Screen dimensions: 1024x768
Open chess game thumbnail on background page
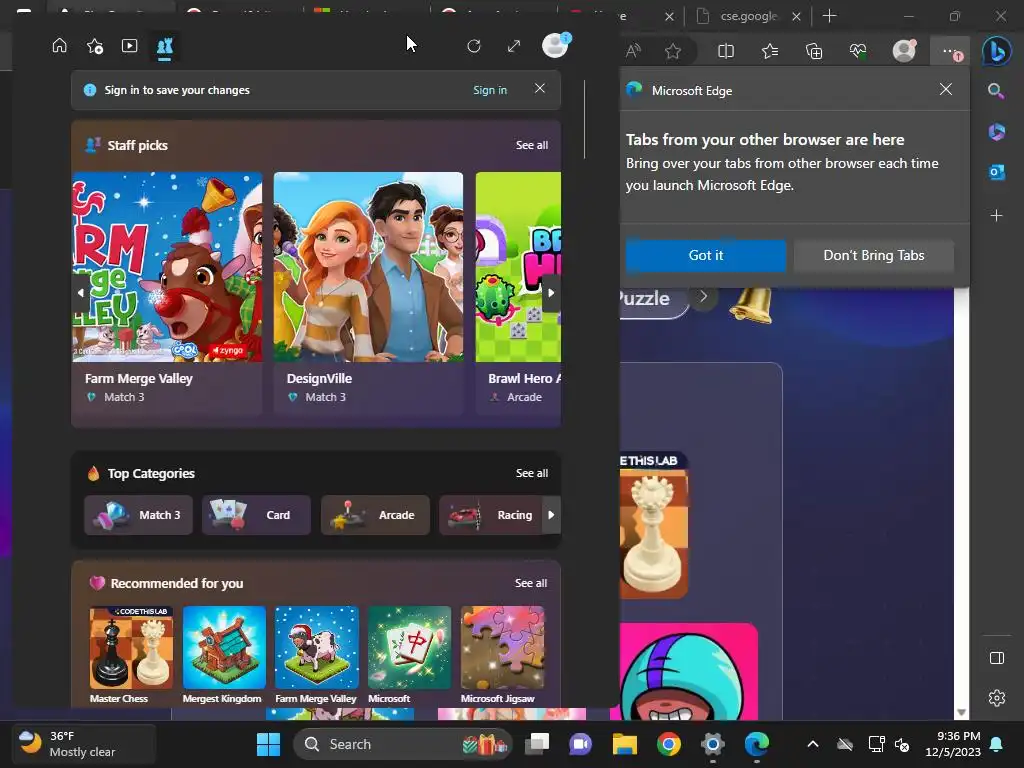(653, 526)
